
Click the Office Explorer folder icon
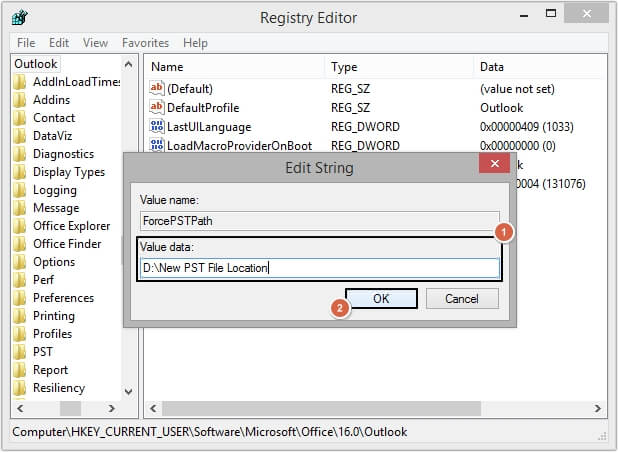click(x=19, y=226)
